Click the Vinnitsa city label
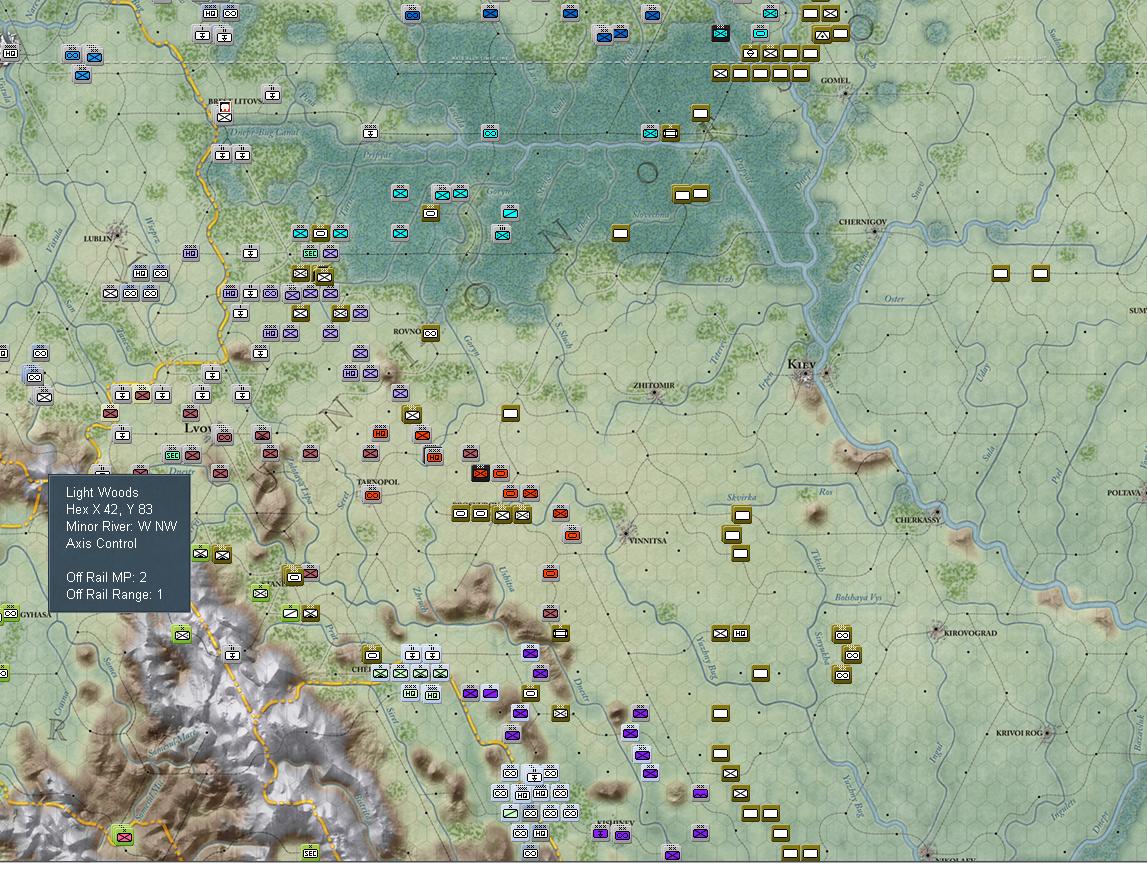Image resolution: width=1147 pixels, height=891 pixels. tap(648, 541)
